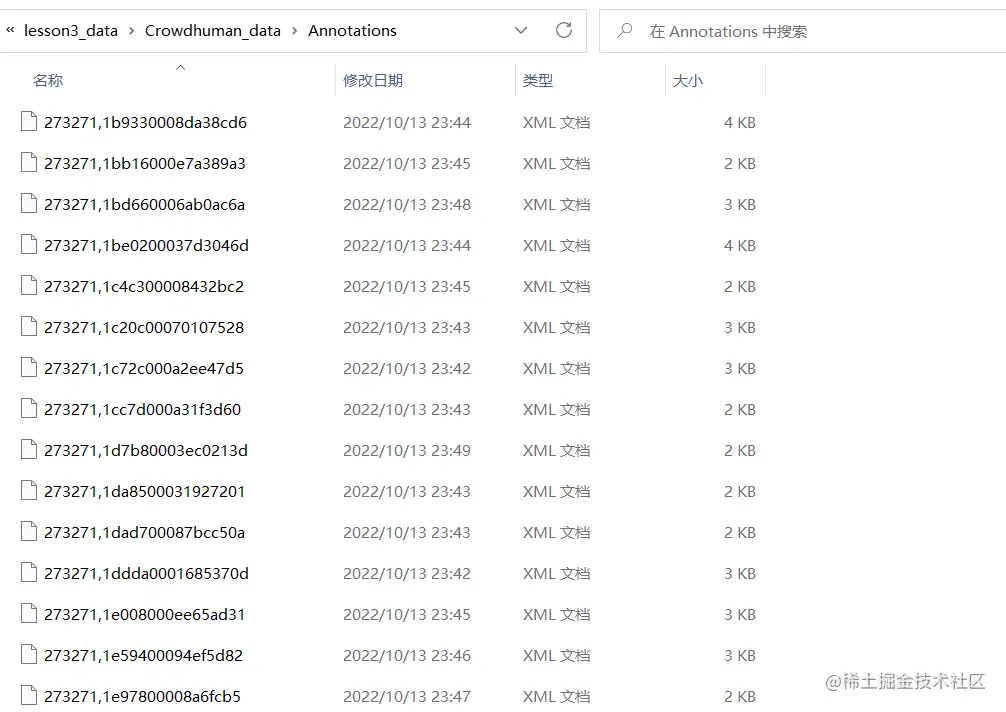Sort by the 大小 column header
Screen dimensions: 1006x712
pos(688,81)
